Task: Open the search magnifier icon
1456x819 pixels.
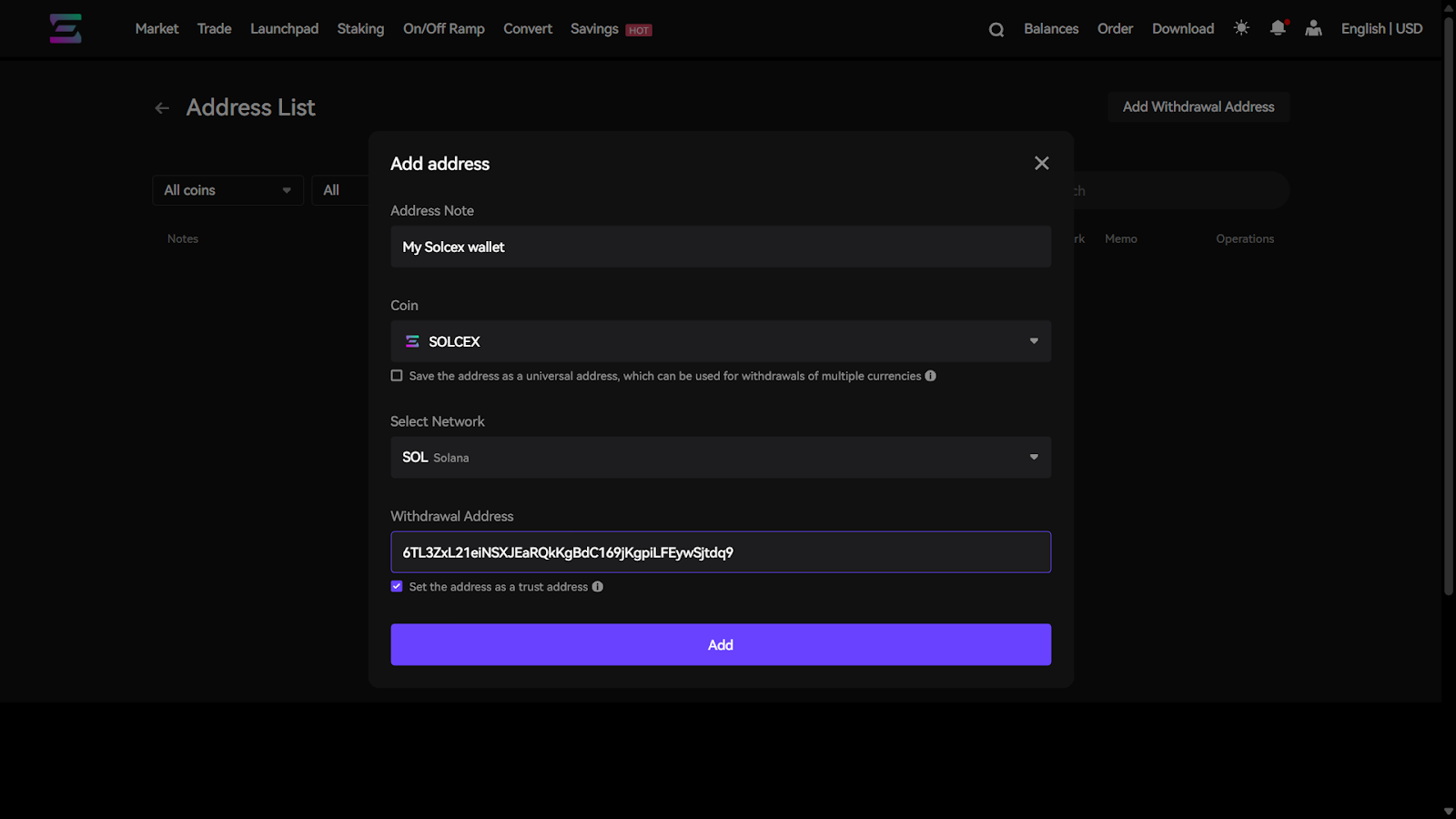Action: pos(996,30)
